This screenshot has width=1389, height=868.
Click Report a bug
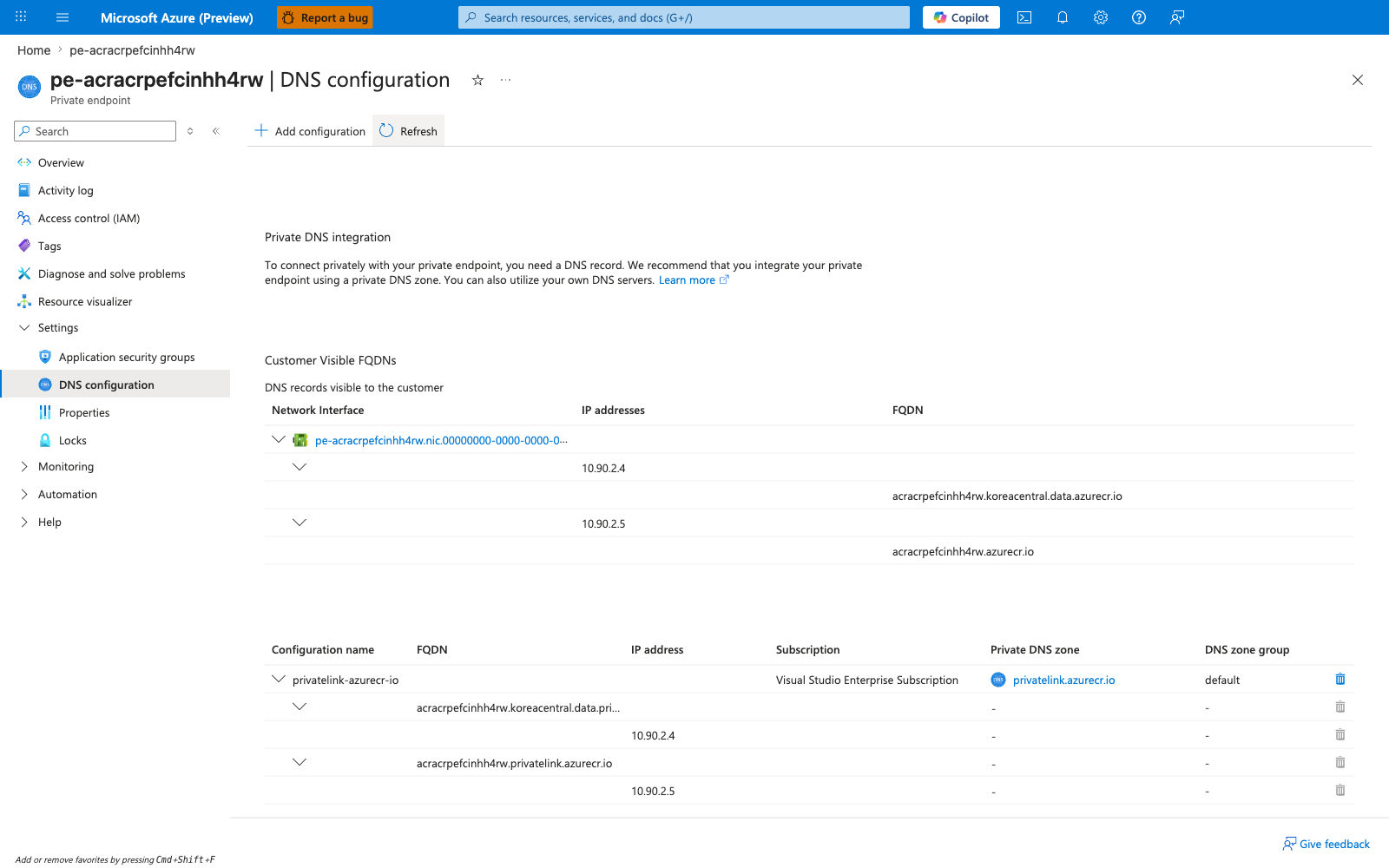pyautogui.click(x=325, y=17)
